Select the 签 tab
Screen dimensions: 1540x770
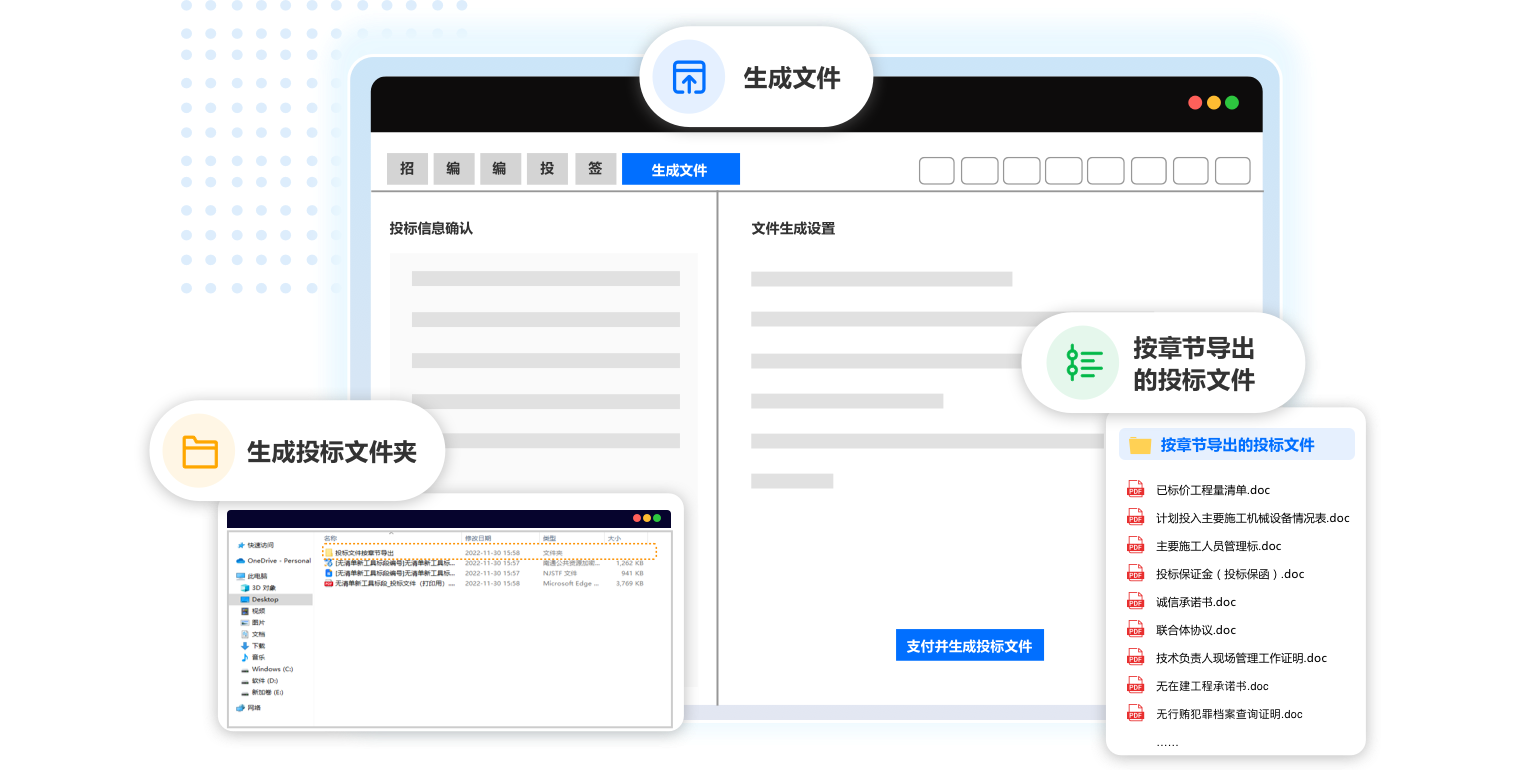coord(595,169)
